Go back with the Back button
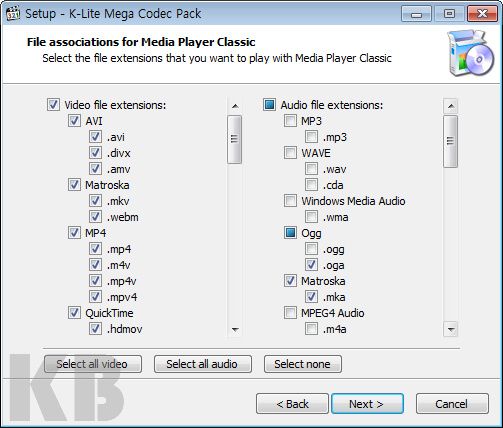This screenshot has width=503, height=428. (292, 404)
